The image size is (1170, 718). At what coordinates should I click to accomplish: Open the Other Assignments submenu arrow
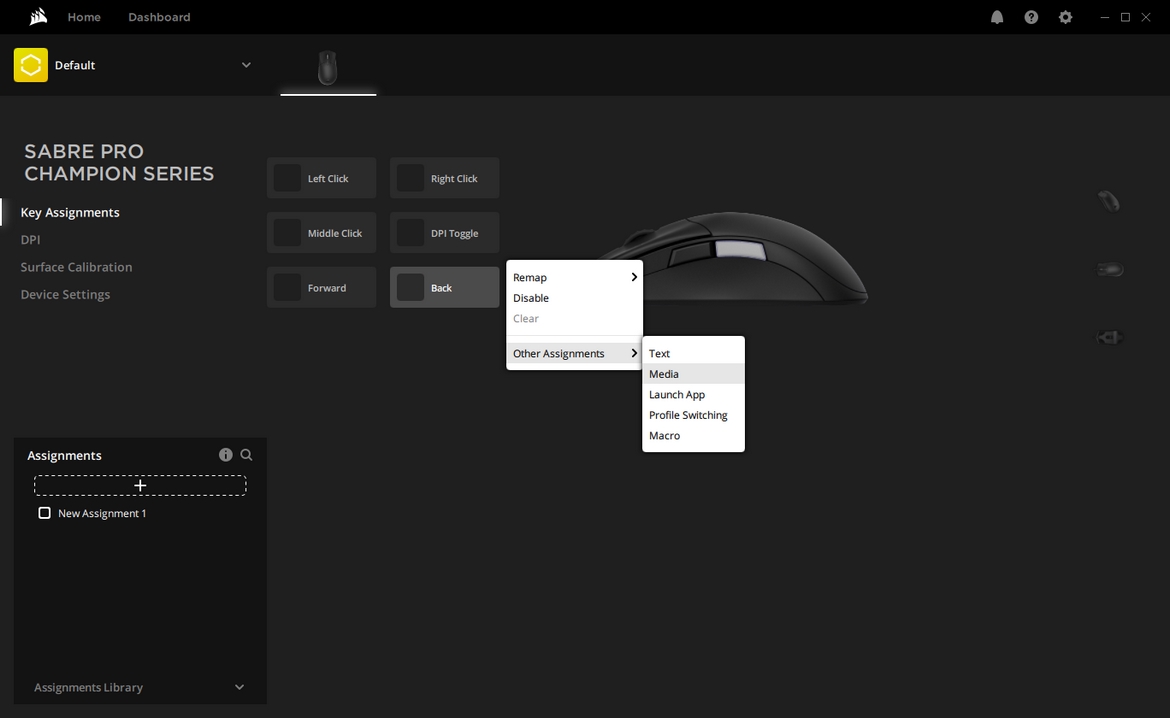(634, 353)
